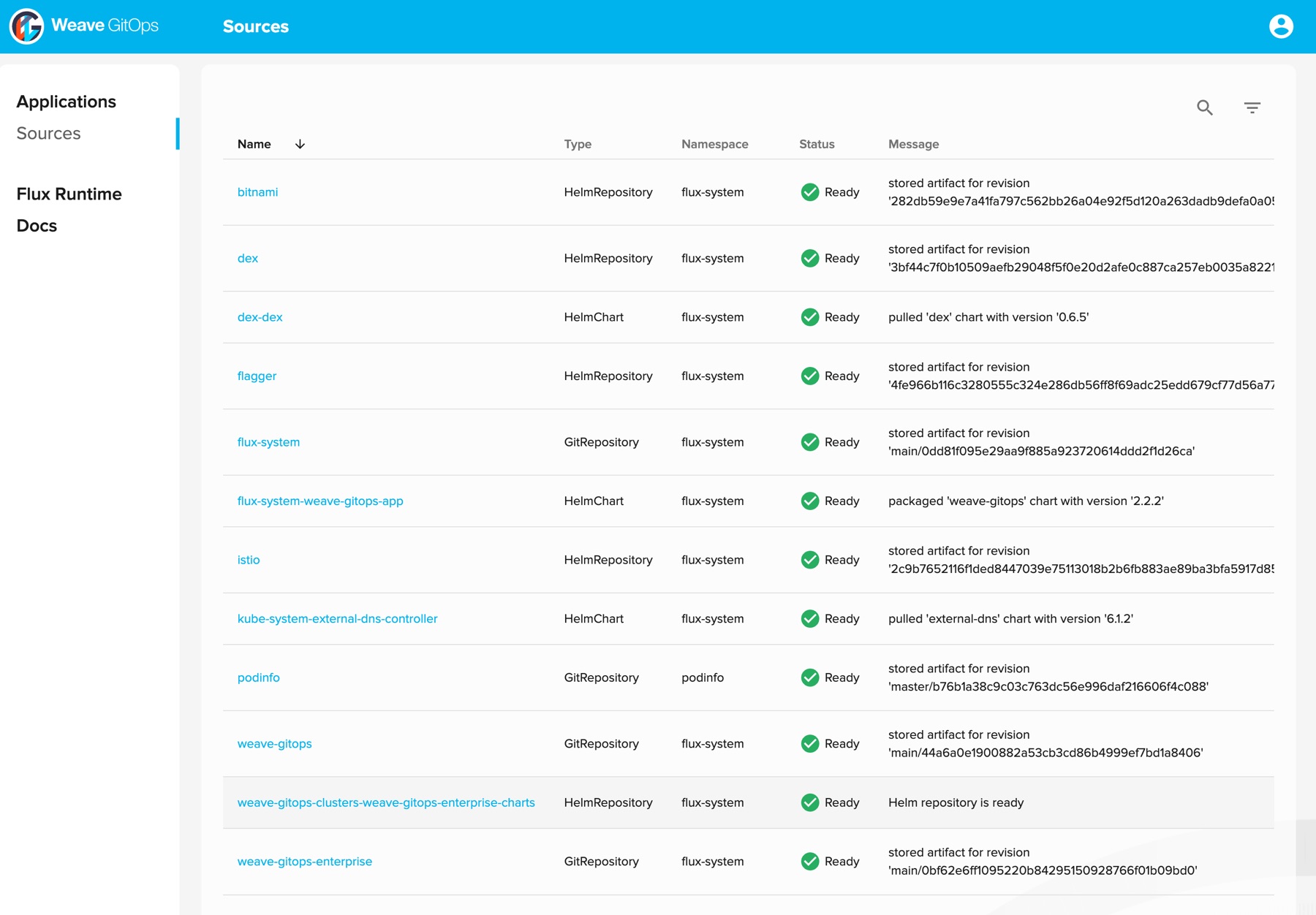The width and height of the screenshot is (1316, 915).
Task: Click "Helm repository is ready" message
Action: click(x=956, y=802)
